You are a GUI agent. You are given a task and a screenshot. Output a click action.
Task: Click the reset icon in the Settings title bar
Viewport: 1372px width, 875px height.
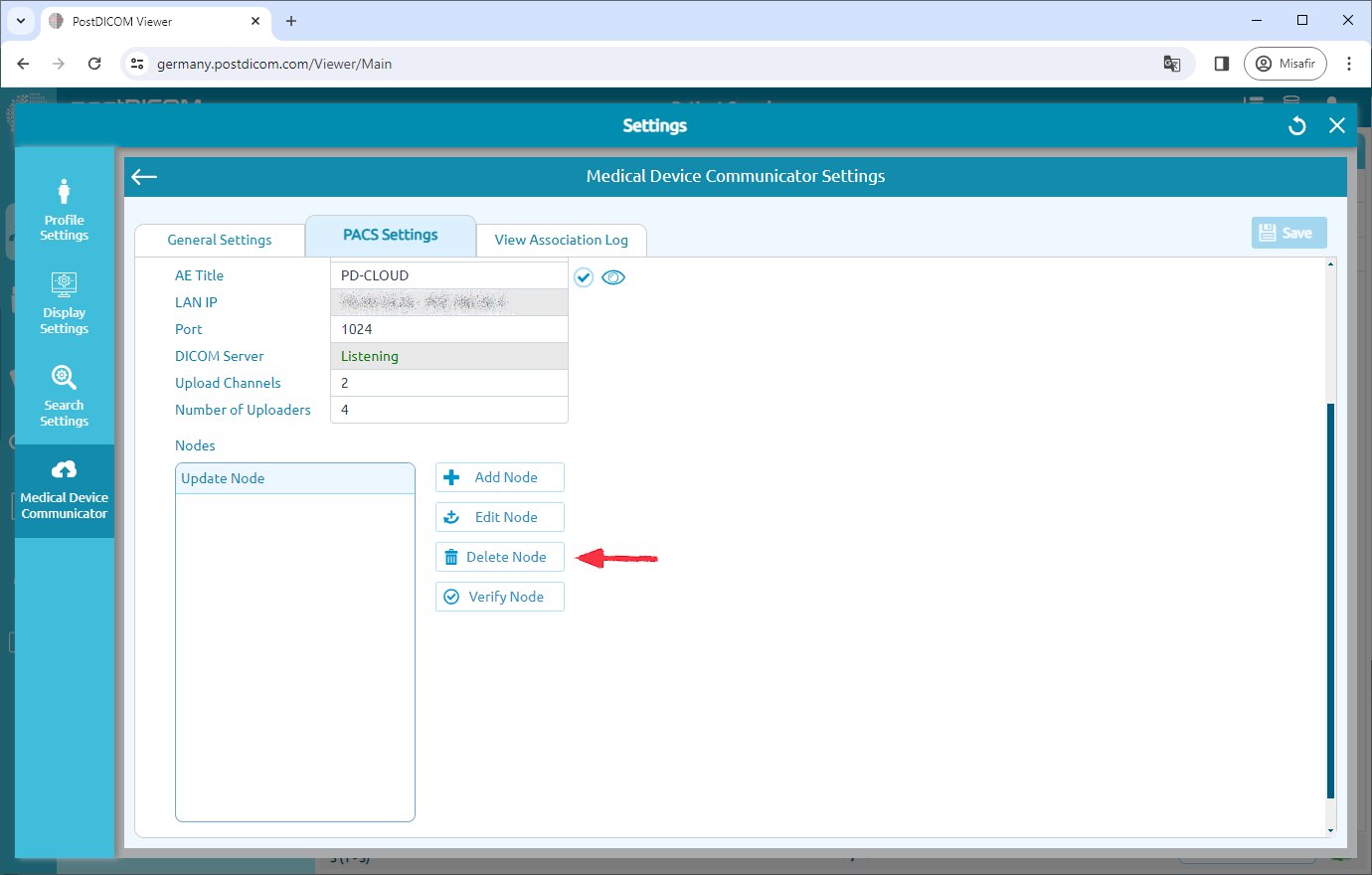tap(1296, 125)
